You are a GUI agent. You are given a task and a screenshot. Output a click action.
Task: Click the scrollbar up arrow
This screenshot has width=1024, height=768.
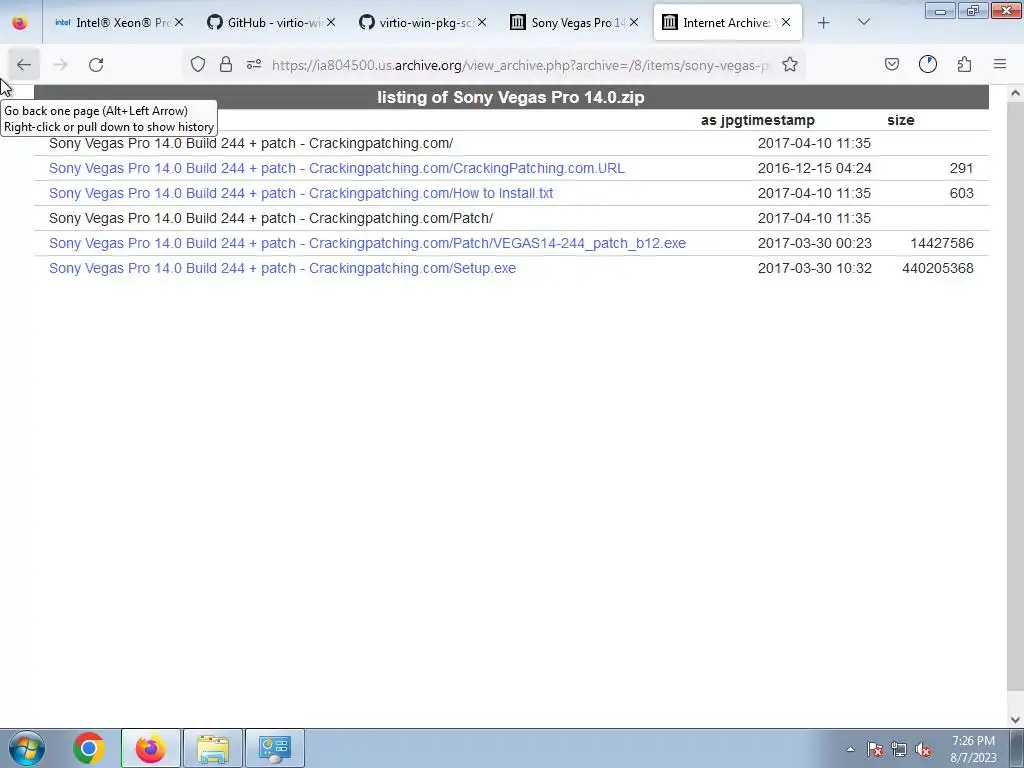click(x=1015, y=93)
